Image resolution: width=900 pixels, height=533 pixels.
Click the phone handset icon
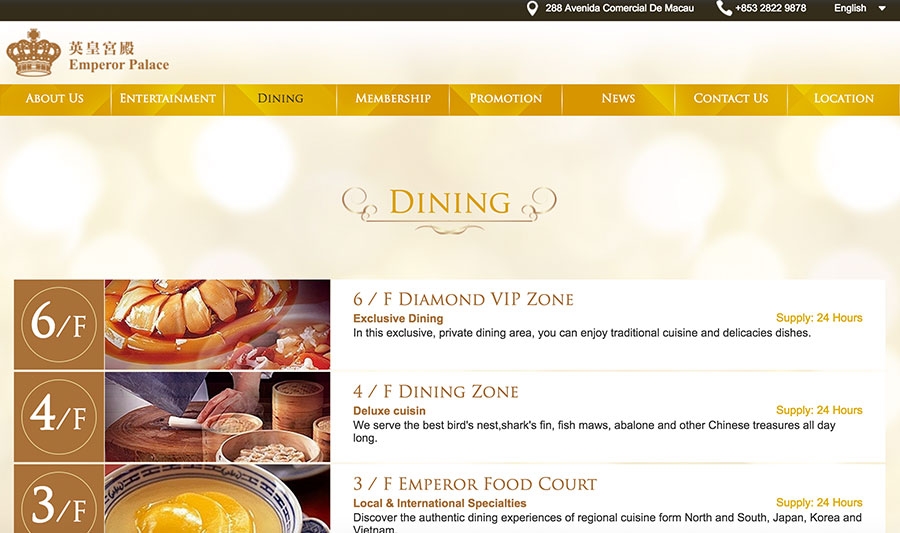pos(724,8)
